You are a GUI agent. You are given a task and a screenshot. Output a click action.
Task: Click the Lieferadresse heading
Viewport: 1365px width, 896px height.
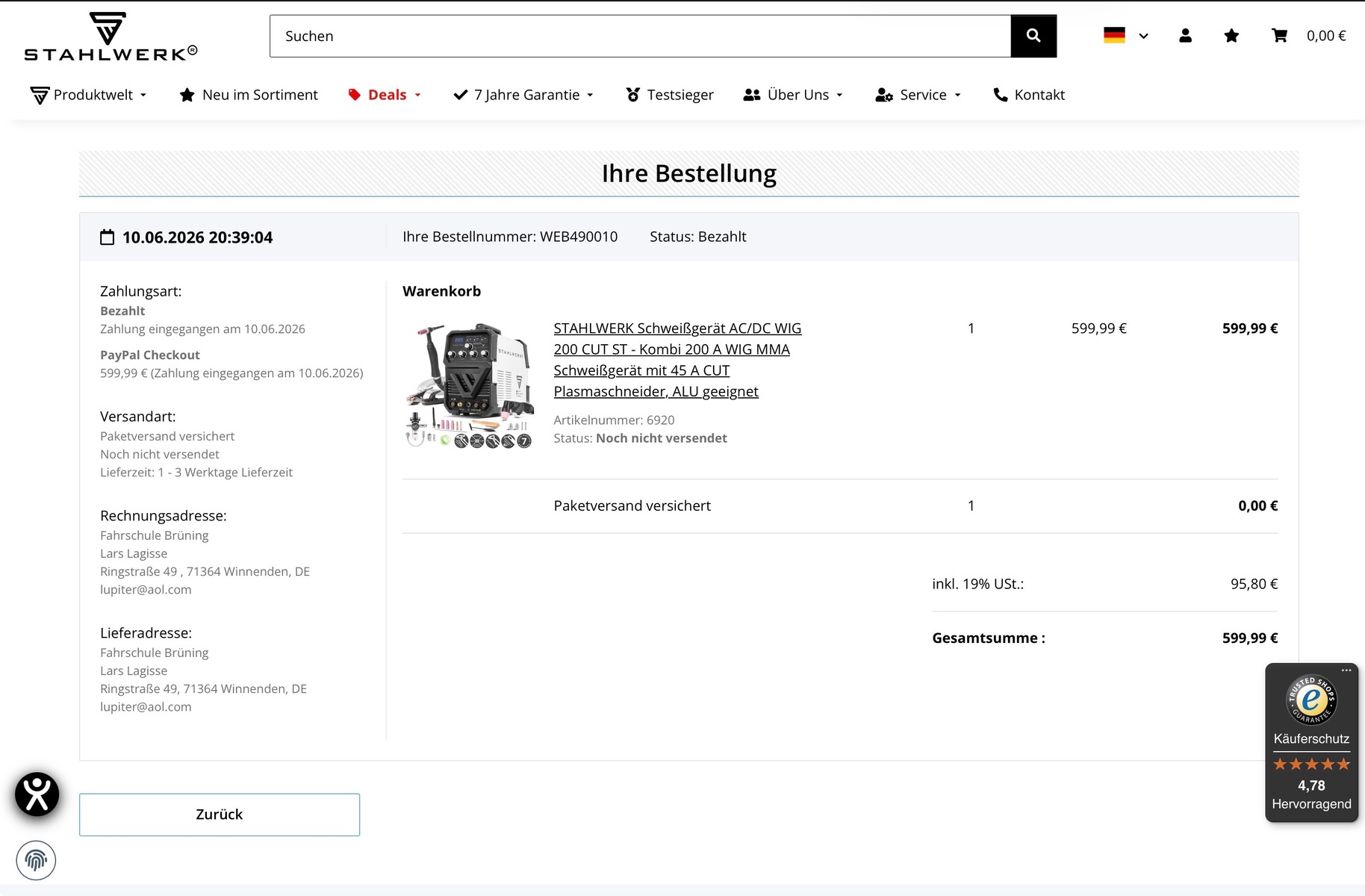coord(146,633)
